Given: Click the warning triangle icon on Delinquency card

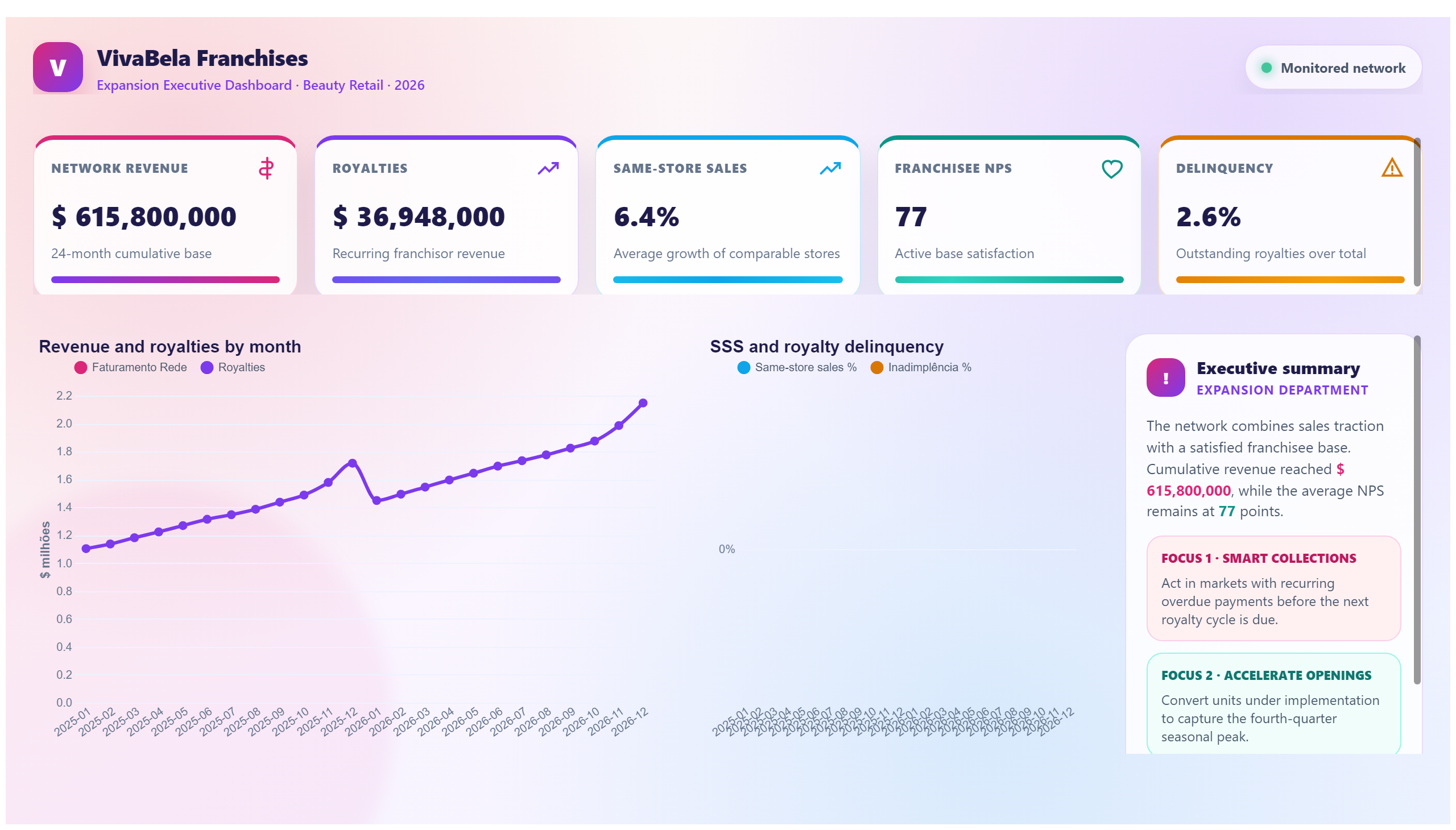Looking at the screenshot, I should (x=1392, y=168).
